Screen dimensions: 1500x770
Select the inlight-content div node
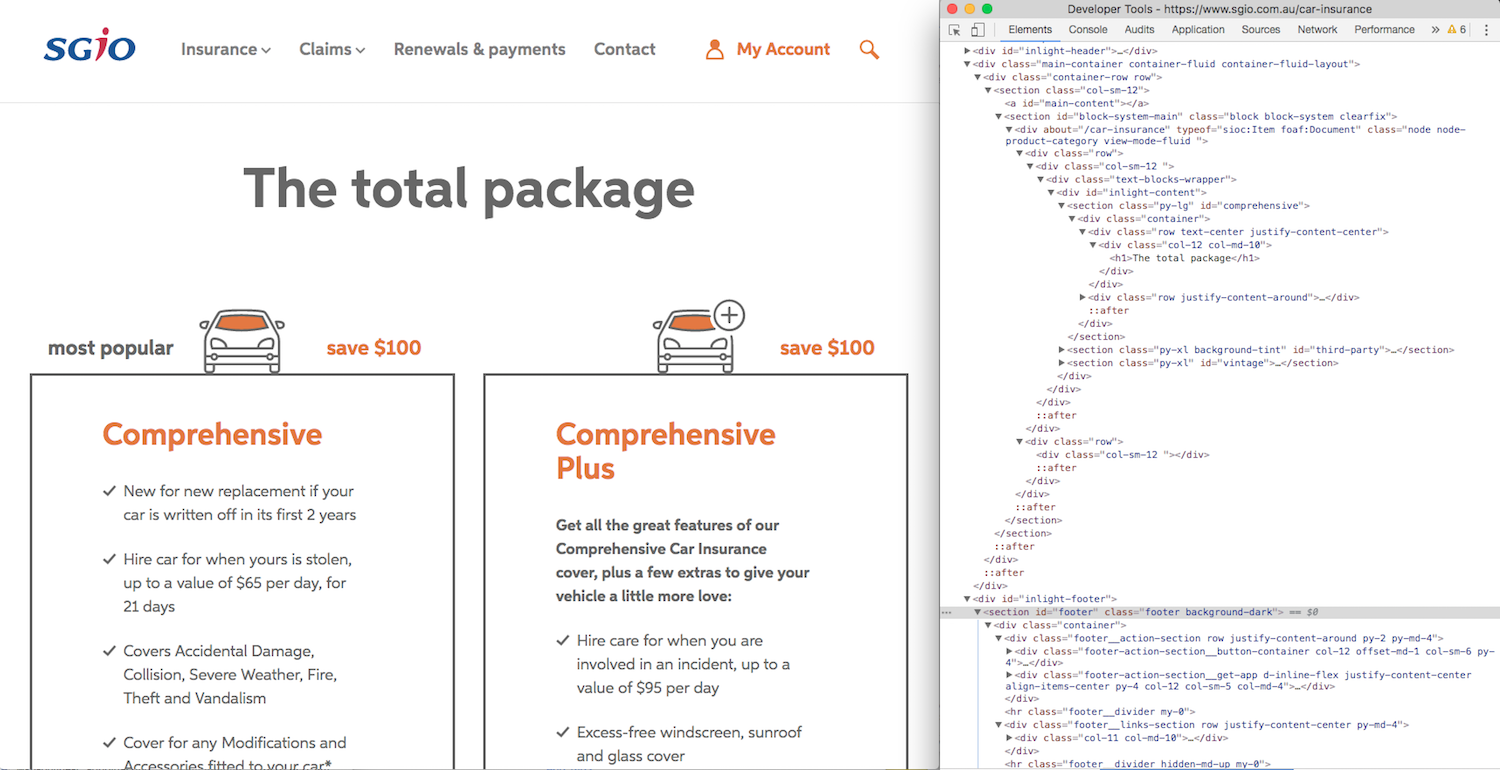point(1132,193)
